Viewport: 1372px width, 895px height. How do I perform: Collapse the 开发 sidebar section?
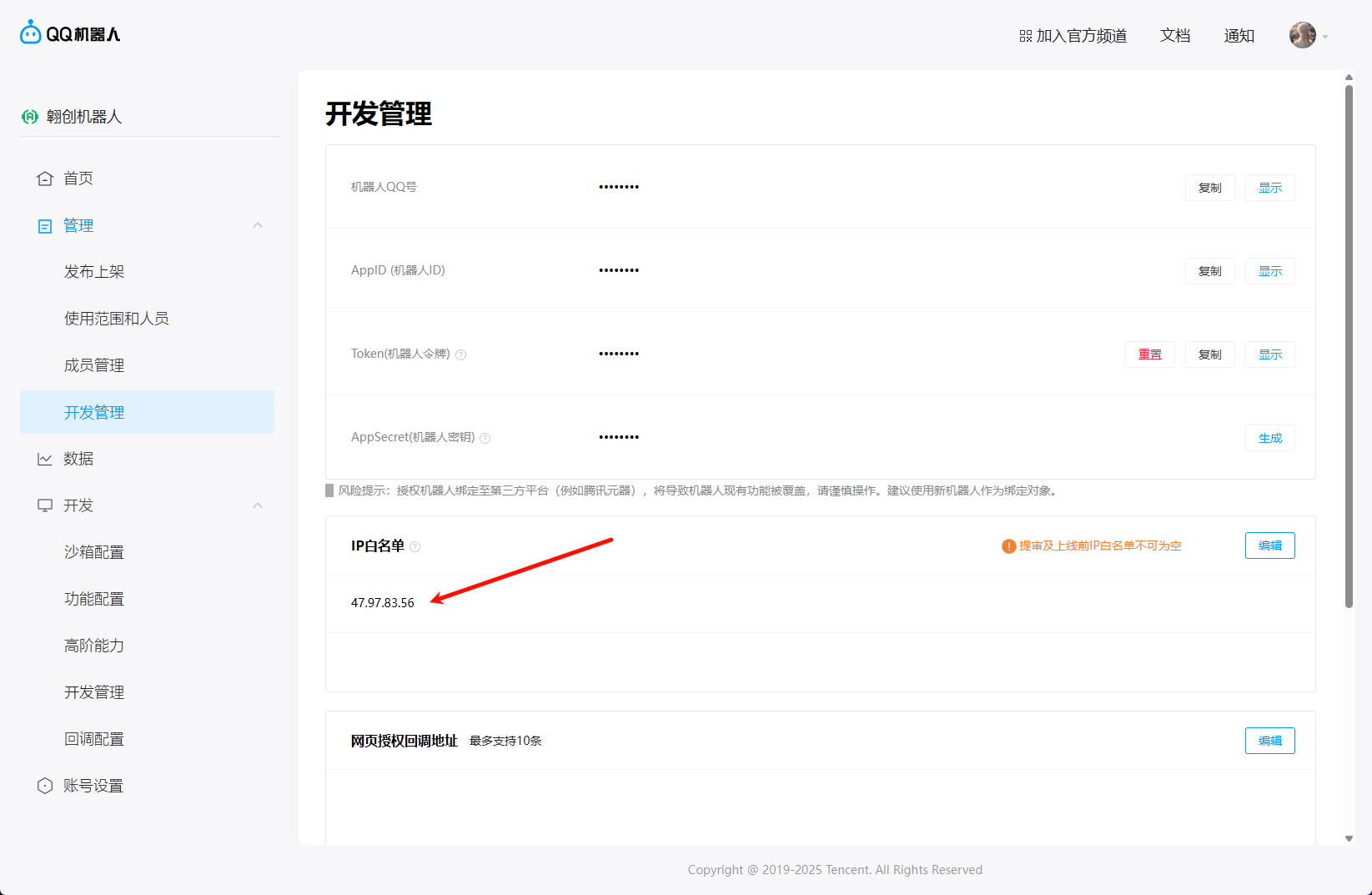[x=258, y=505]
